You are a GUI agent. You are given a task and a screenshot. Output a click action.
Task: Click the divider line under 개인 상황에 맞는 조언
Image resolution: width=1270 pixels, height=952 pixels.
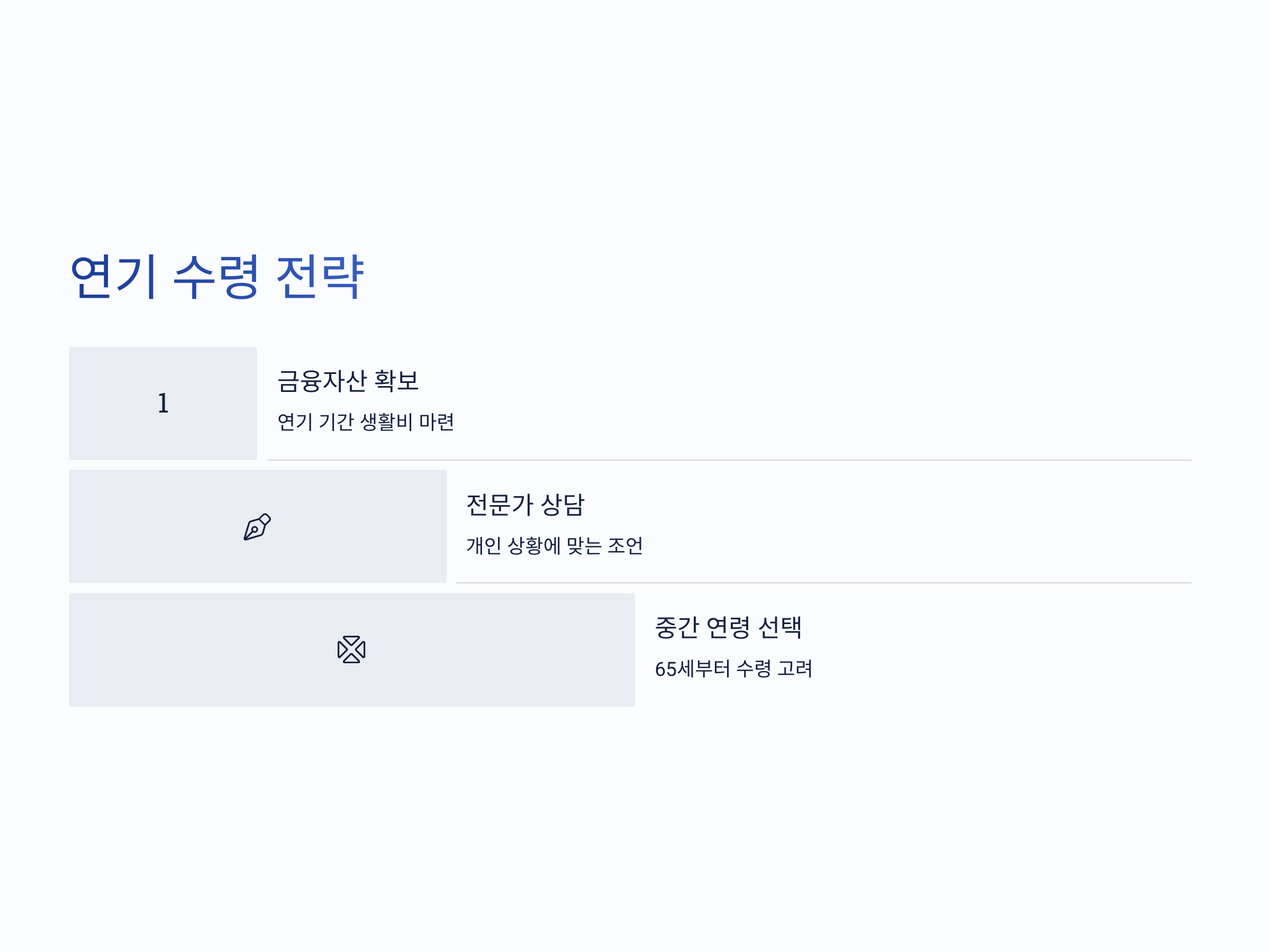point(823,583)
